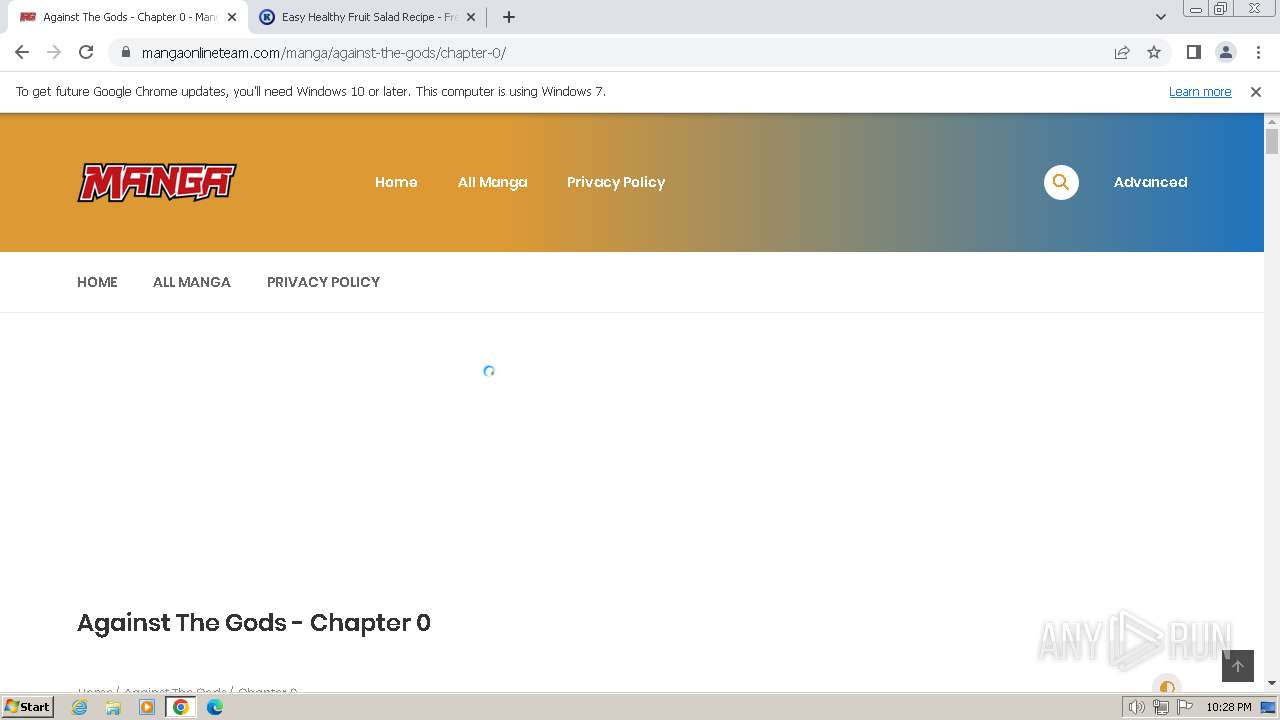The height and width of the screenshot is (720, 1280).
Task: Bookmark this page with the star icon
Action: pos(1154,52)
